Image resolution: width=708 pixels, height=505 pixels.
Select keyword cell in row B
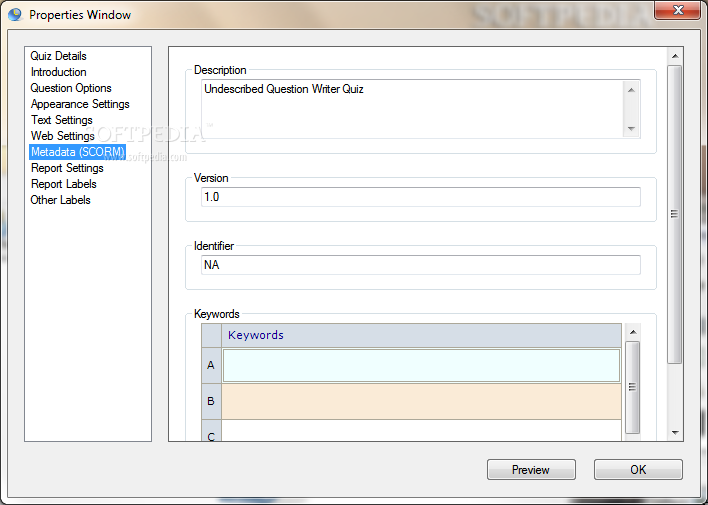coord(421,402)
